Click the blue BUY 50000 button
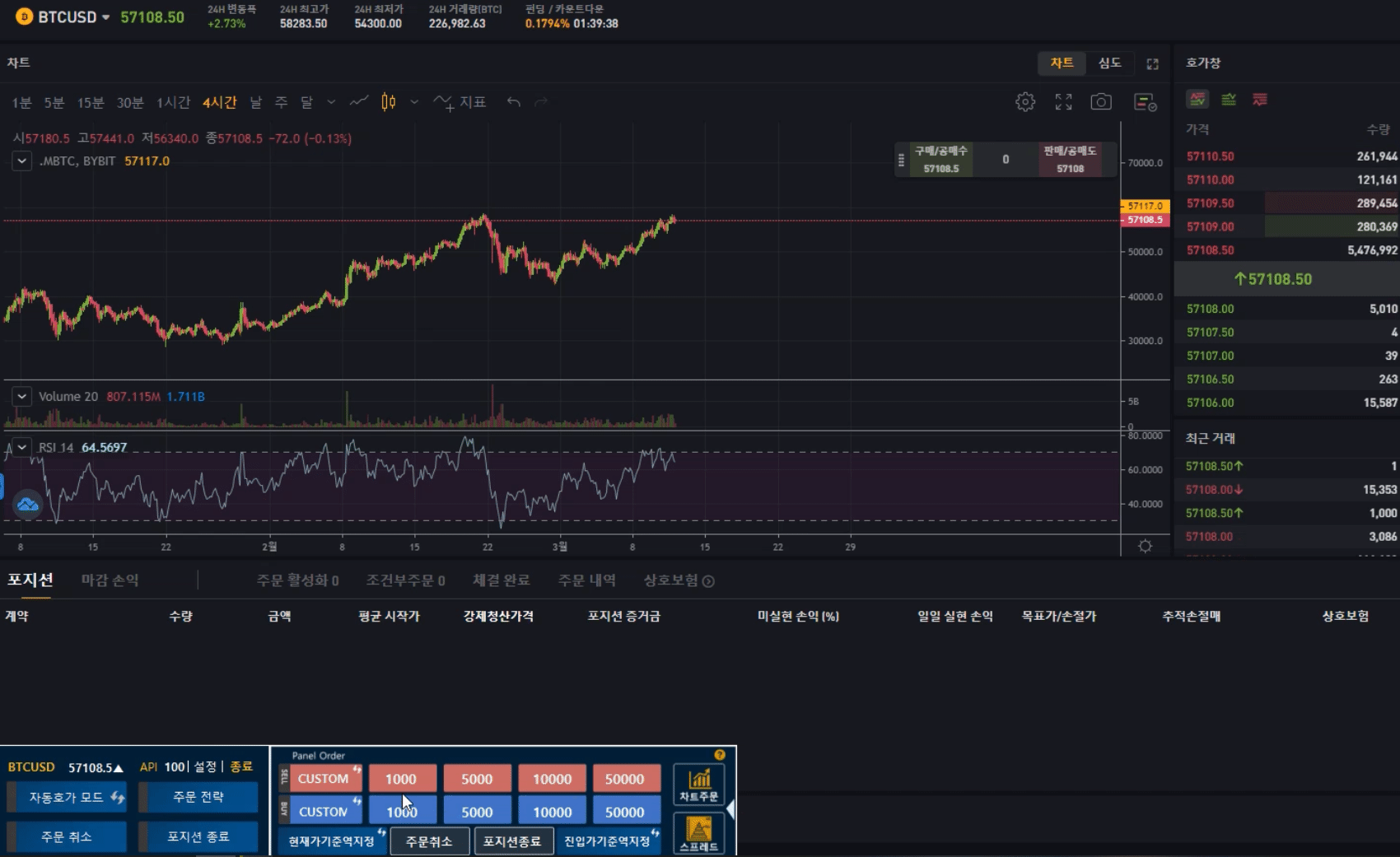 [x=625, y=812]
